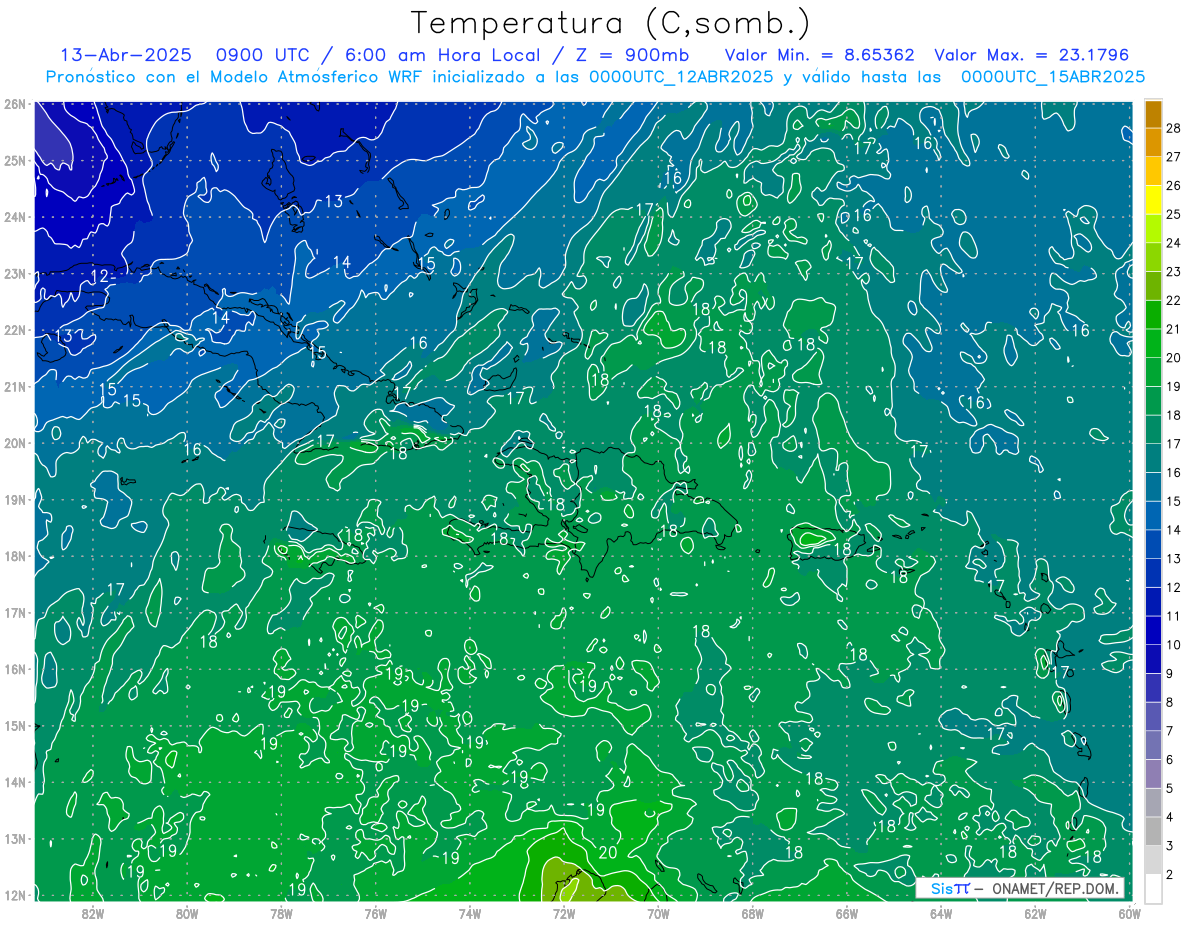Pick the yellow swatch between 25 and 26
Image resolution: width=1200 pixels, height=927 pixels.
click(x=1153, y=200)
